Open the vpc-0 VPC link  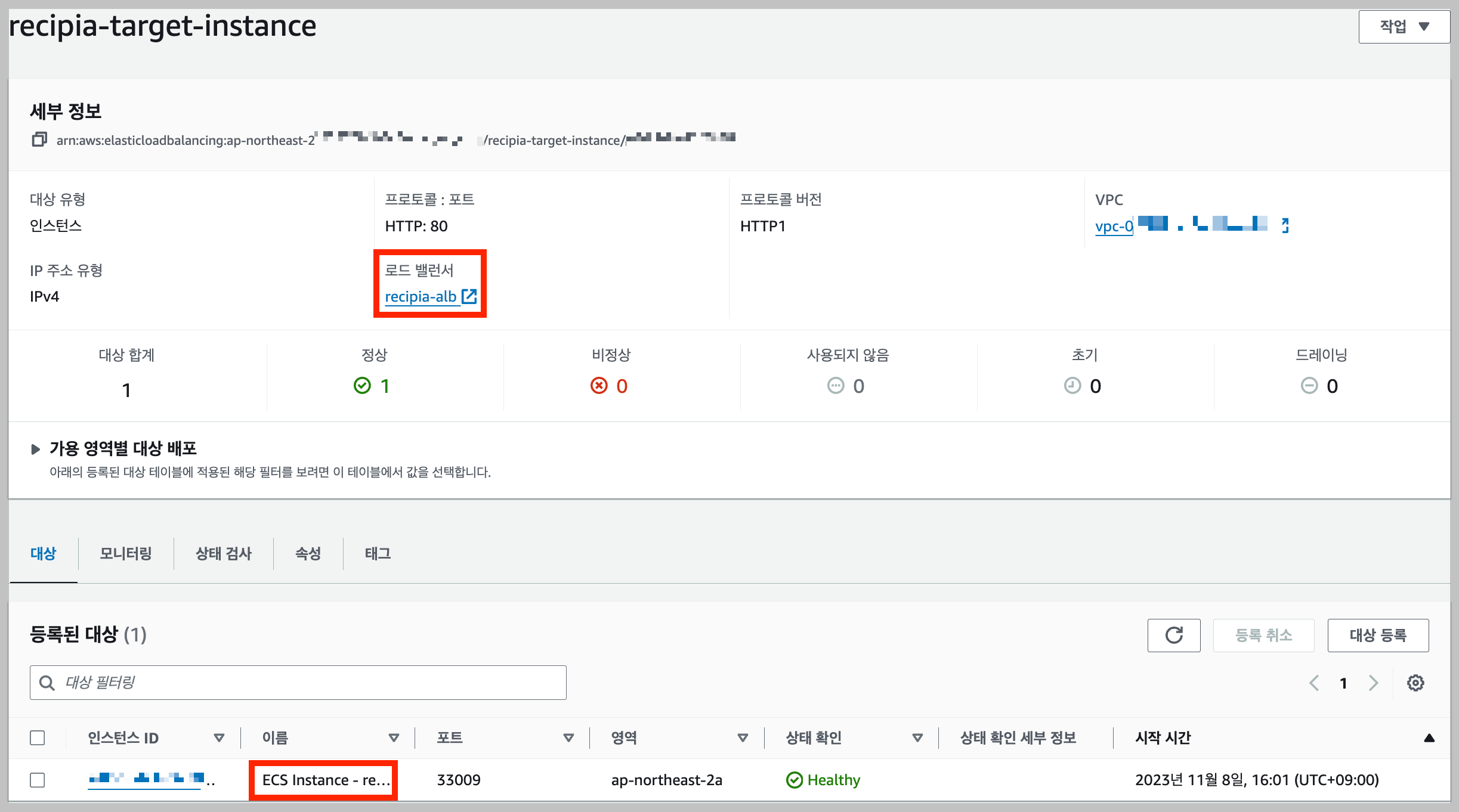(1114, 226)
